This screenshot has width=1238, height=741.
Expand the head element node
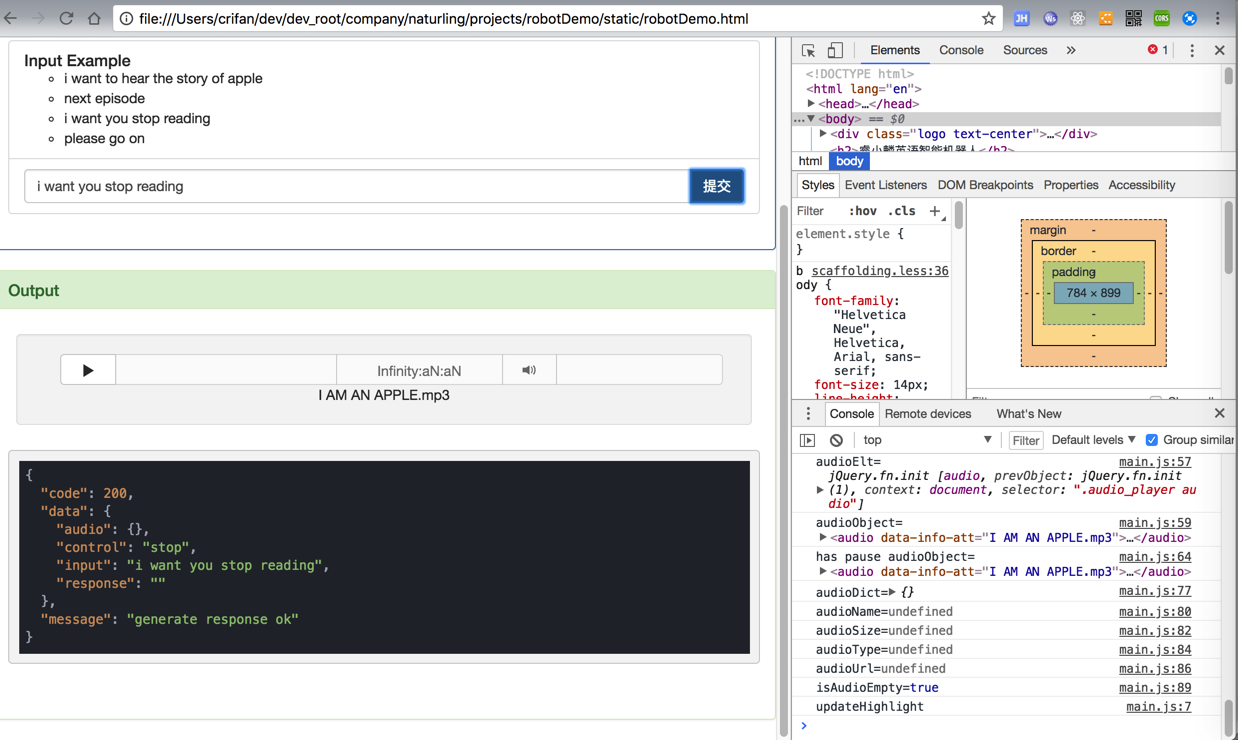811,104
